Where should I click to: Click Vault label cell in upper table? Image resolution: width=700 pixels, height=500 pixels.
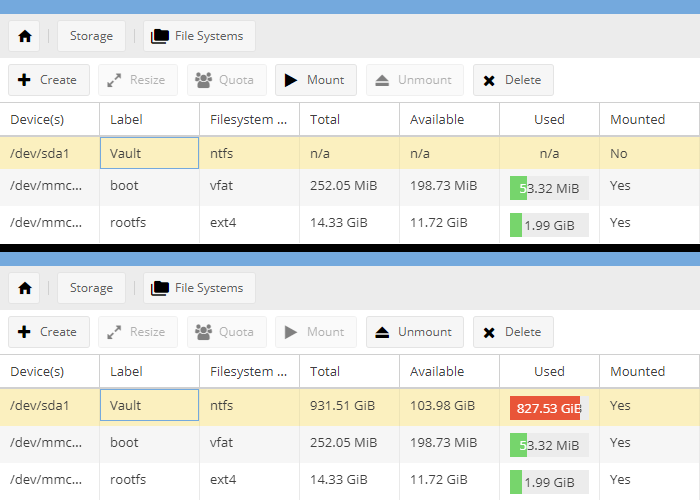coord(150,153)
